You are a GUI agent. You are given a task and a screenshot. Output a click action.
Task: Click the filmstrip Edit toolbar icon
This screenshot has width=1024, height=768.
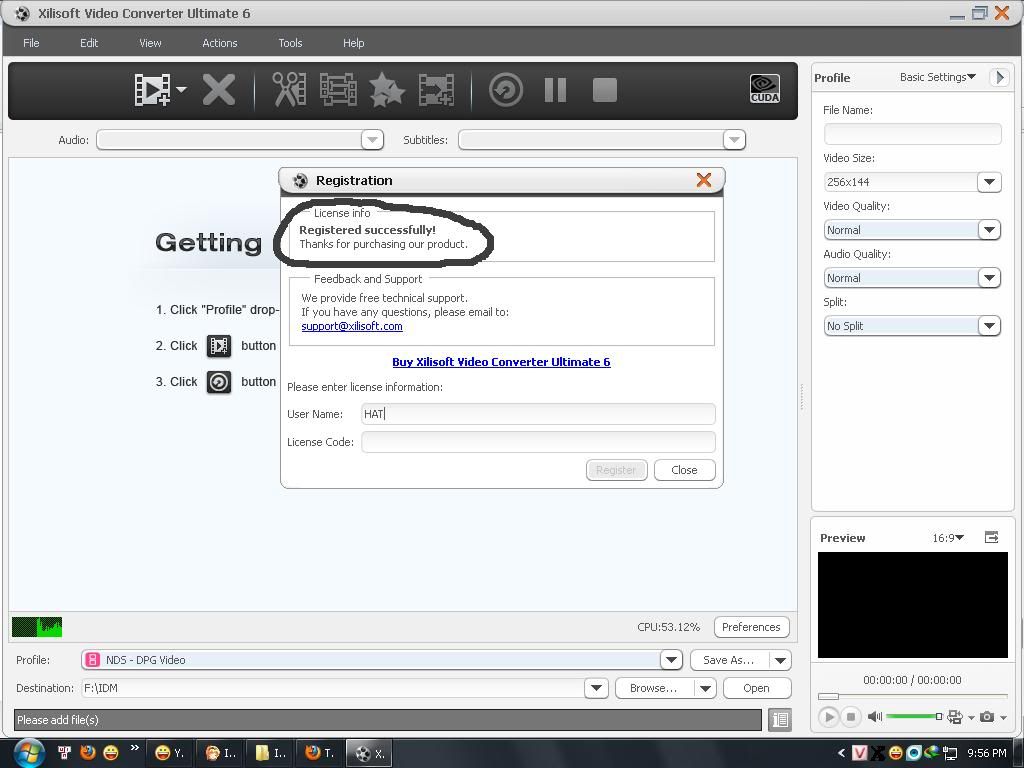coord(338,89)
